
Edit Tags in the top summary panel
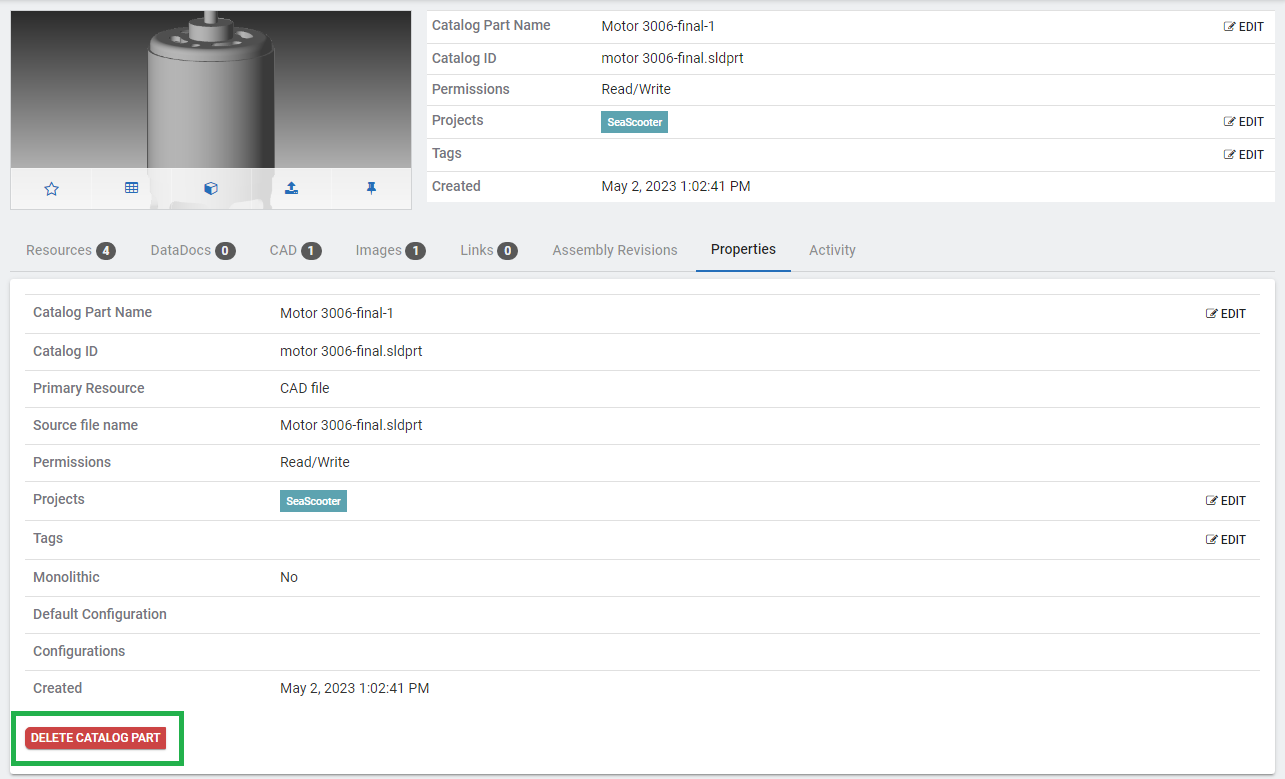point(1244,155)
